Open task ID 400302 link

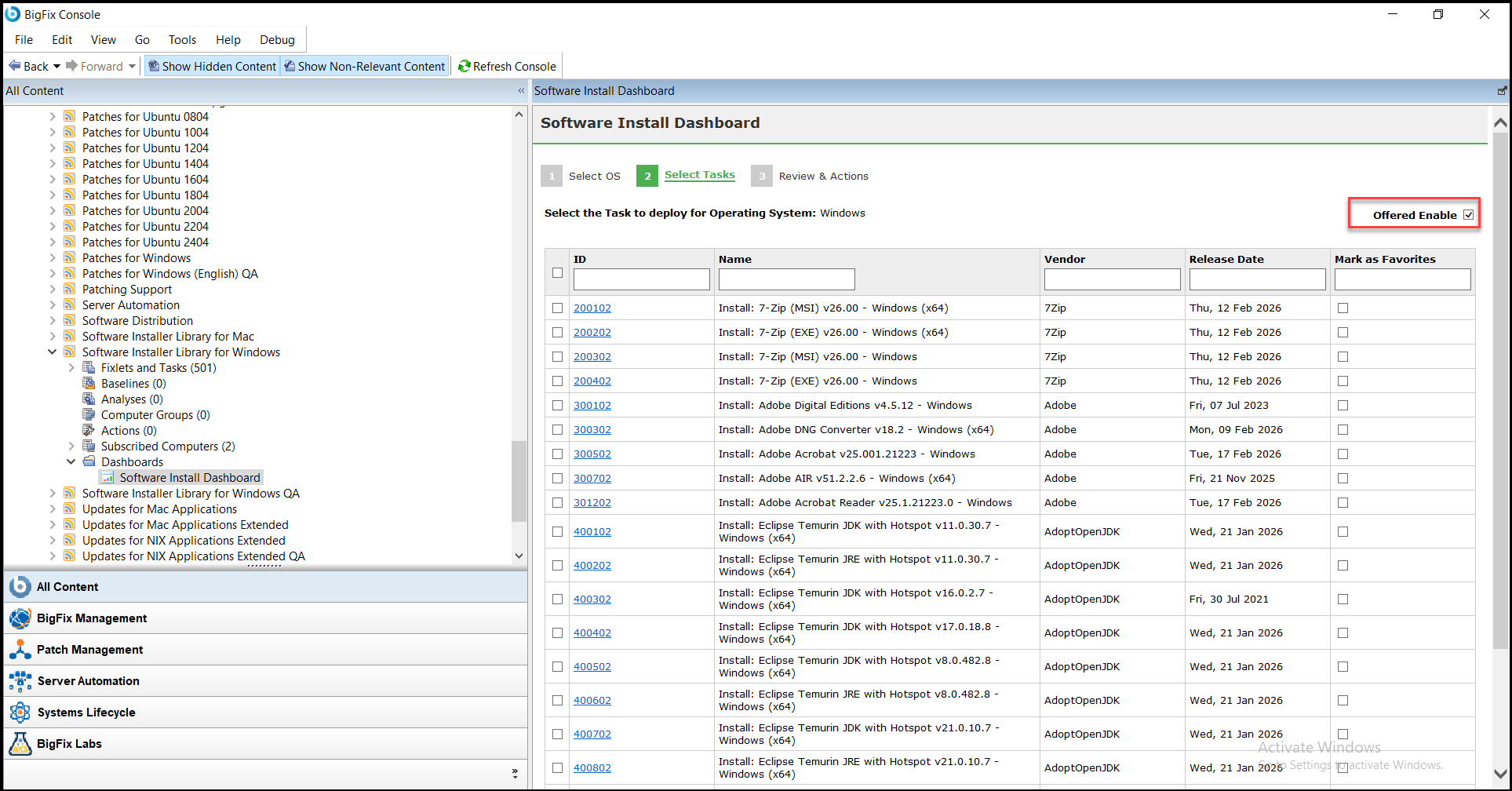(592, 600)
